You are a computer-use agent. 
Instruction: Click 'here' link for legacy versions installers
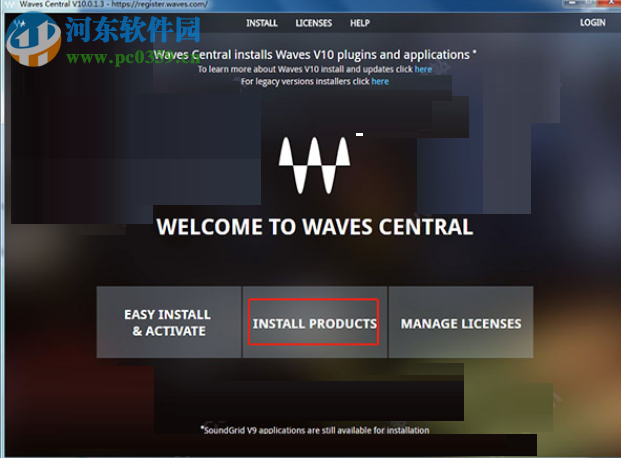pyautogui.click(x=380, y=81)
